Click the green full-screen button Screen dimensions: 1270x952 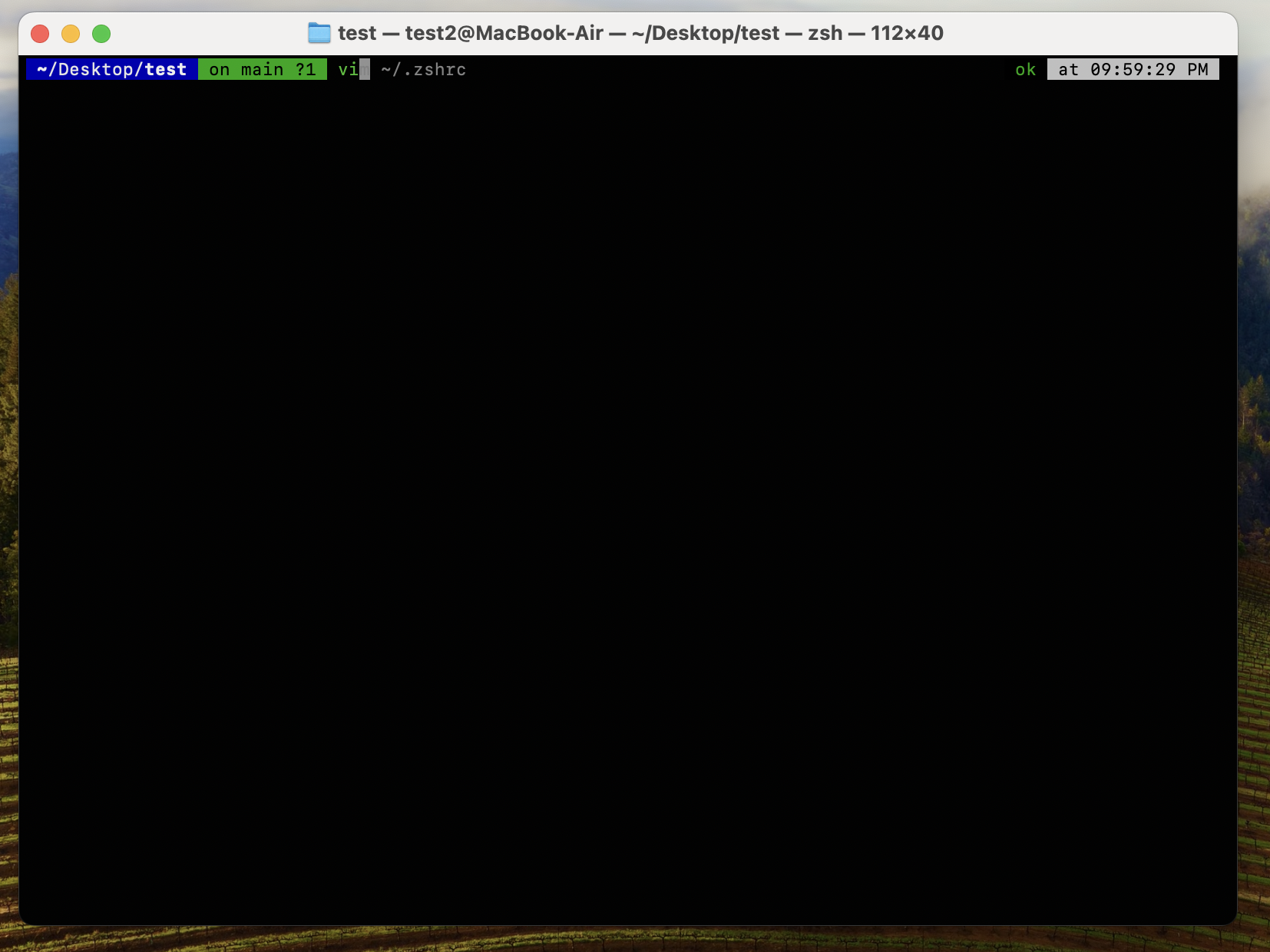coord(101,34)
